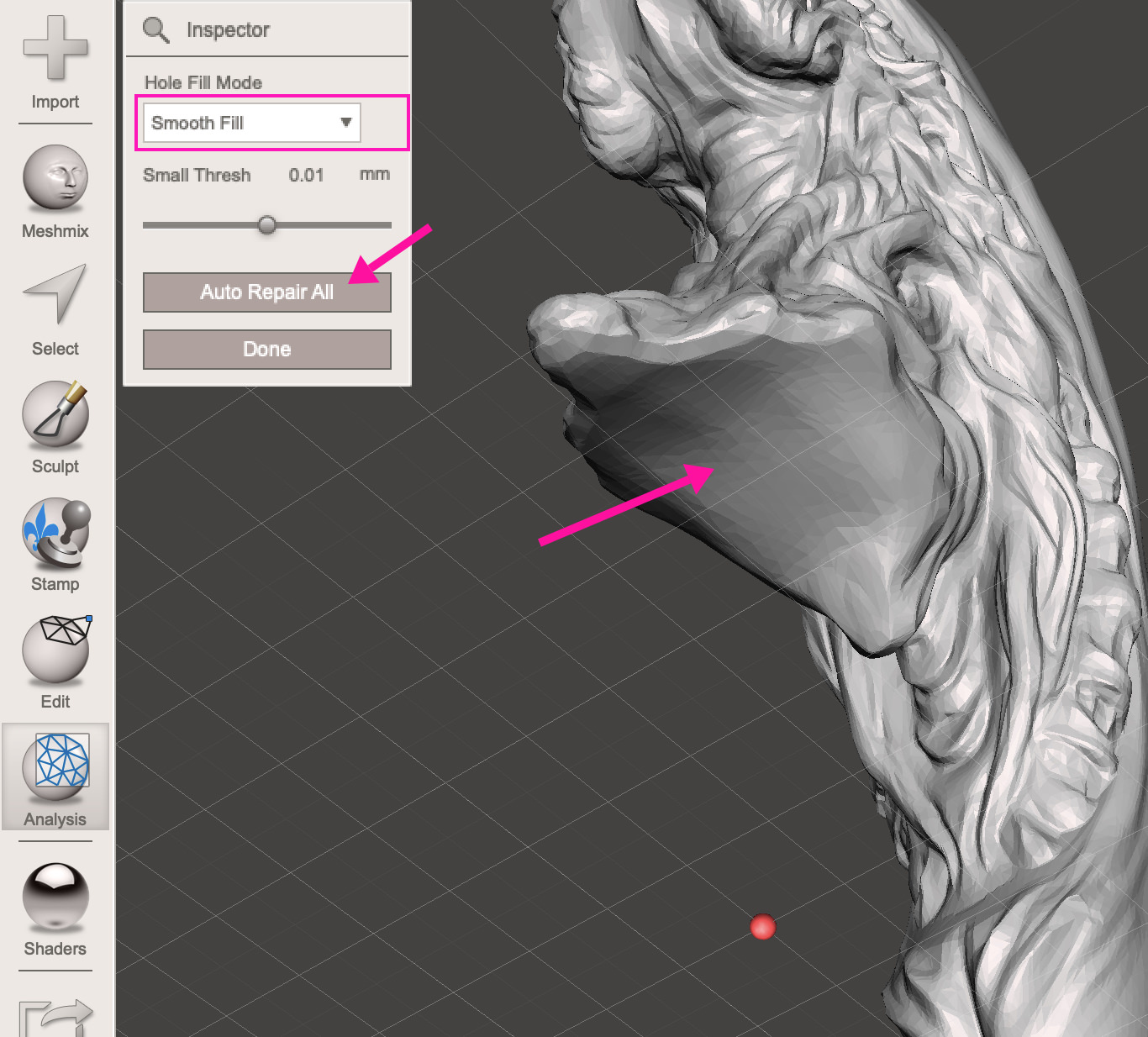This screenshot has width=1148, height=1037.
Task: Open the Stamp tool
Action: point(55,532)
